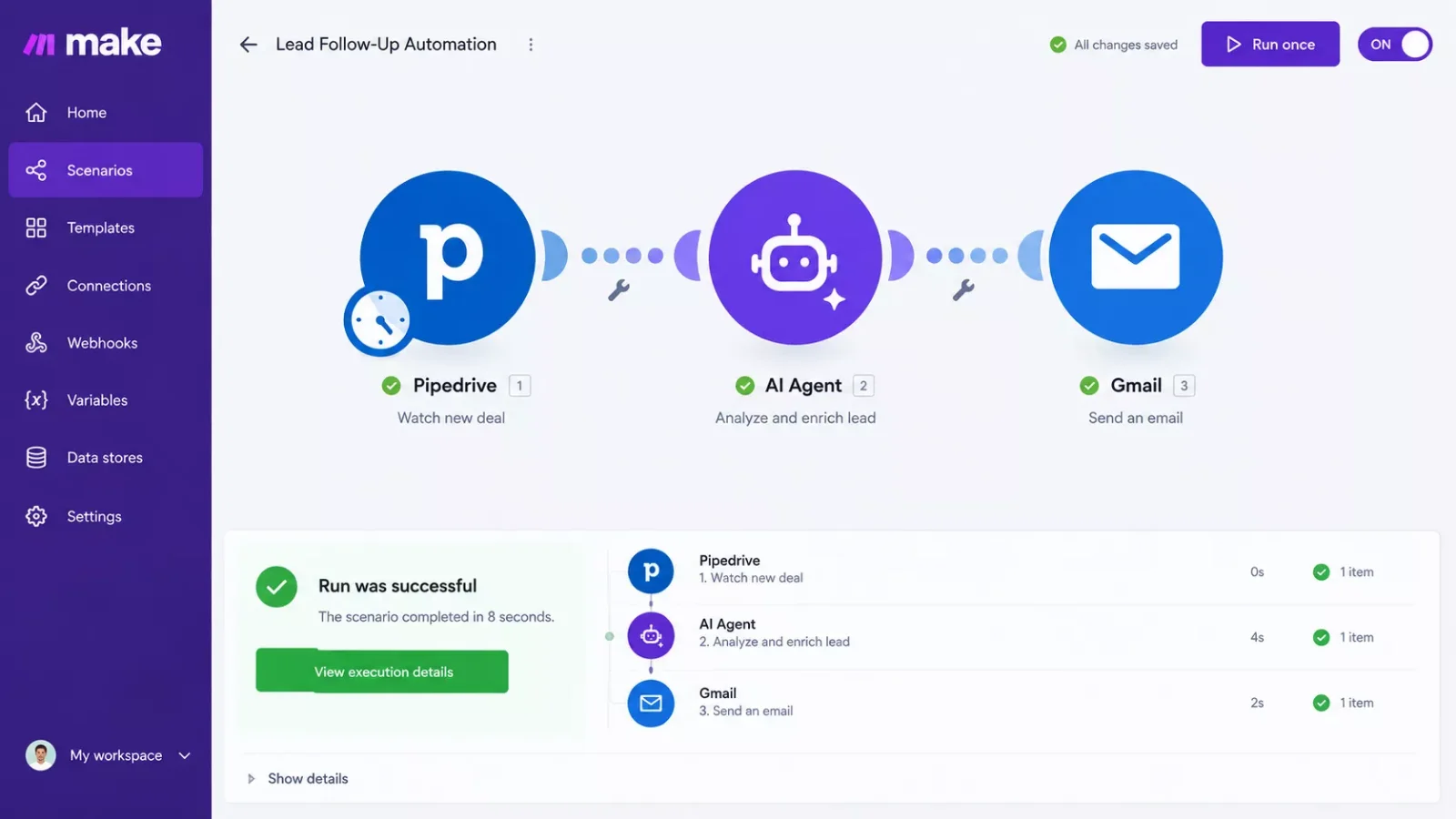
Task: Click '1 item' in the AI Agent row
Action: (1357, 638)
